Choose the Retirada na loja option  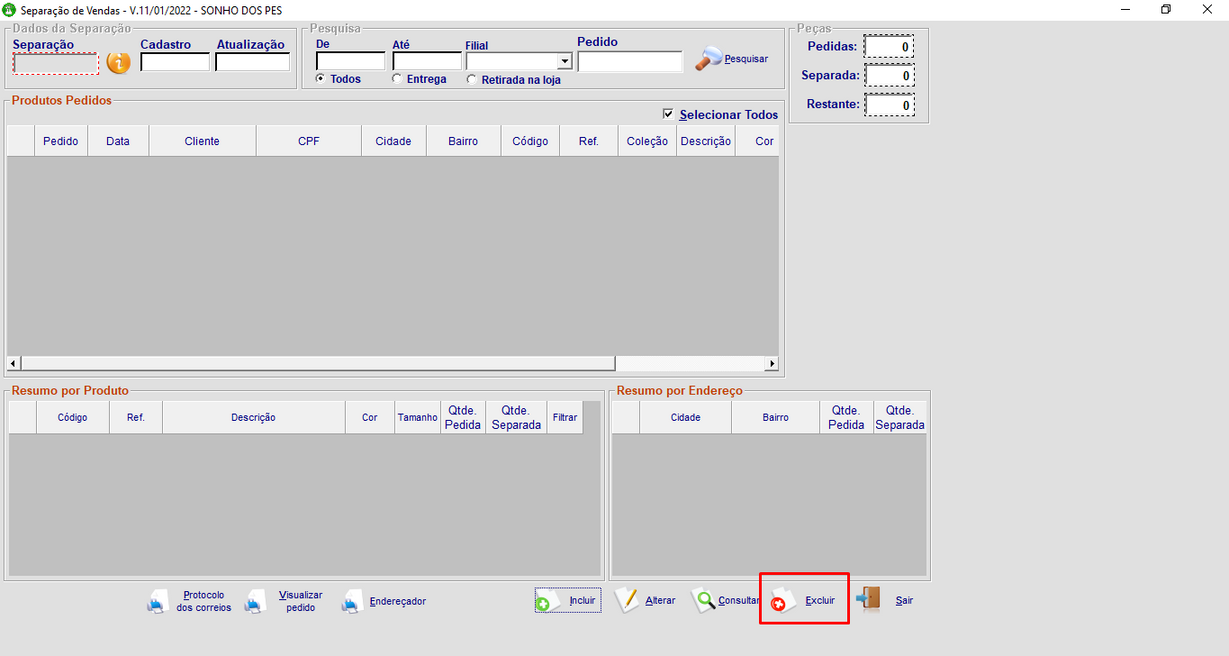472,79
